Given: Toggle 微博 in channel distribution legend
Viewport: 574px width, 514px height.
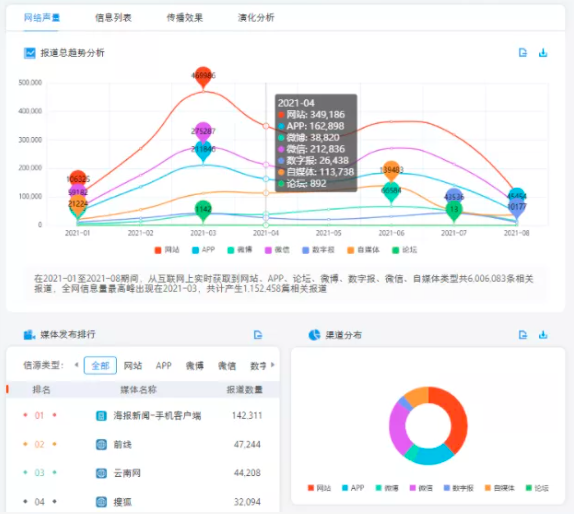Looking at the screenshot, I should coord(387,488).
